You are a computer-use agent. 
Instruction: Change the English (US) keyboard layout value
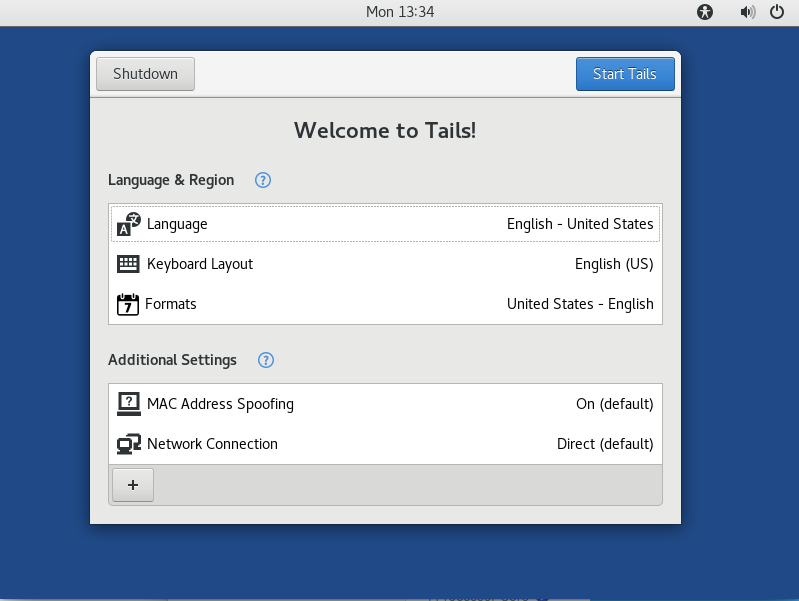click(x=613, y=264)
